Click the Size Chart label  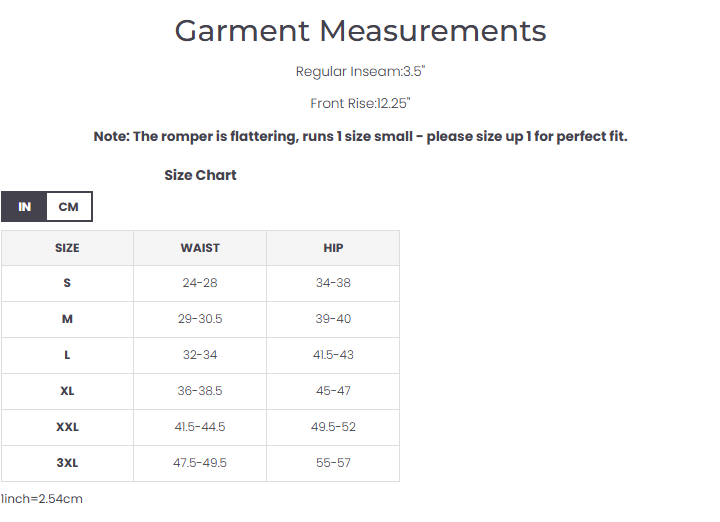pyautogui.click(x=200, y=175)
